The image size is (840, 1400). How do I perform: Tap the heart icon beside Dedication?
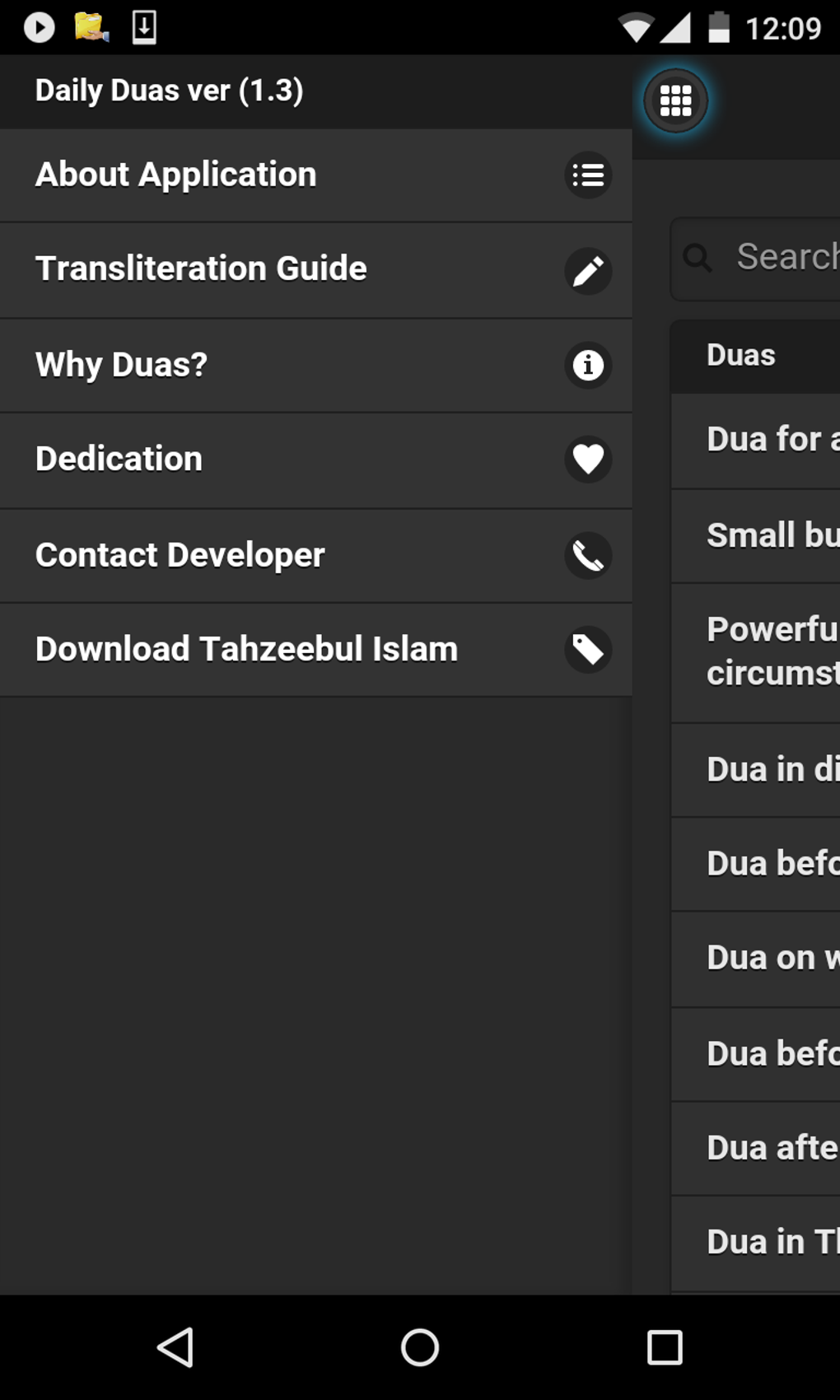[588, 459]
